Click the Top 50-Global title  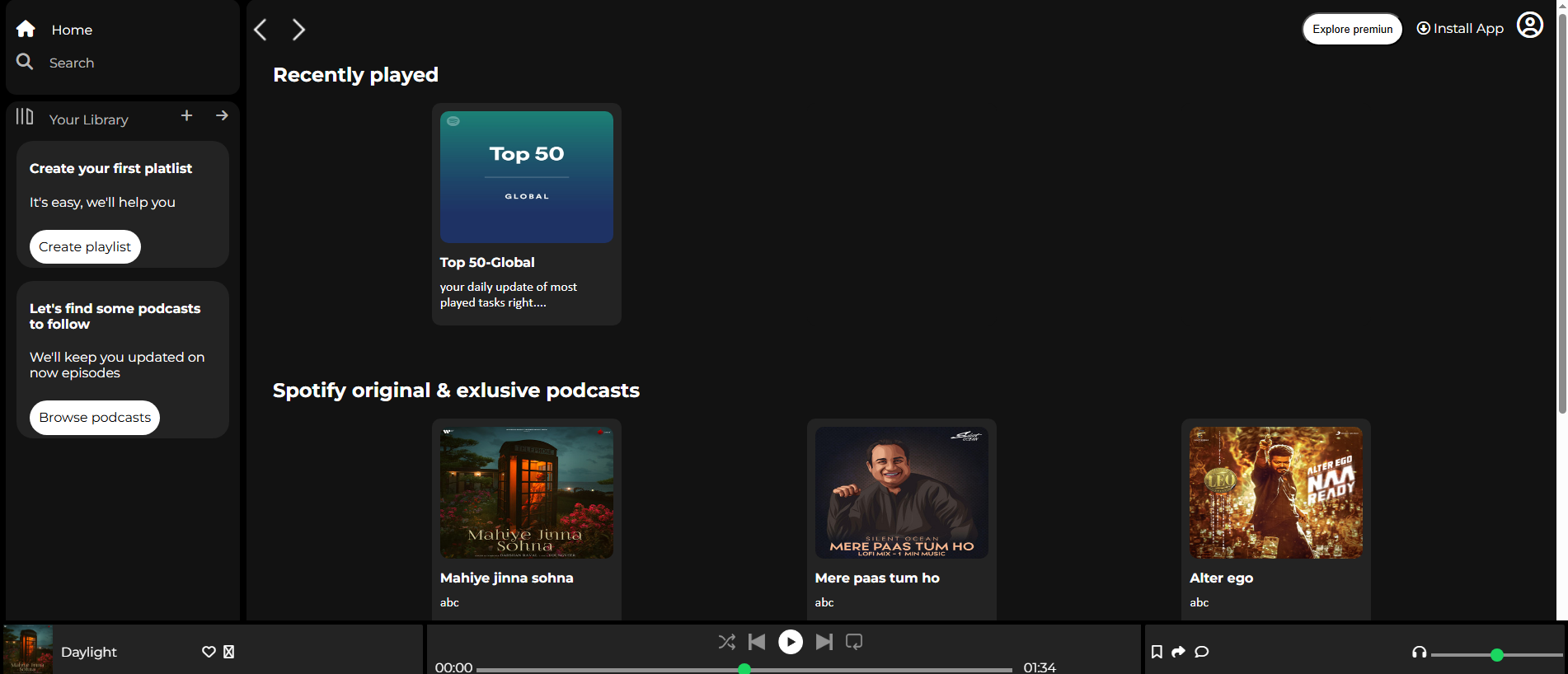[487, 262]
